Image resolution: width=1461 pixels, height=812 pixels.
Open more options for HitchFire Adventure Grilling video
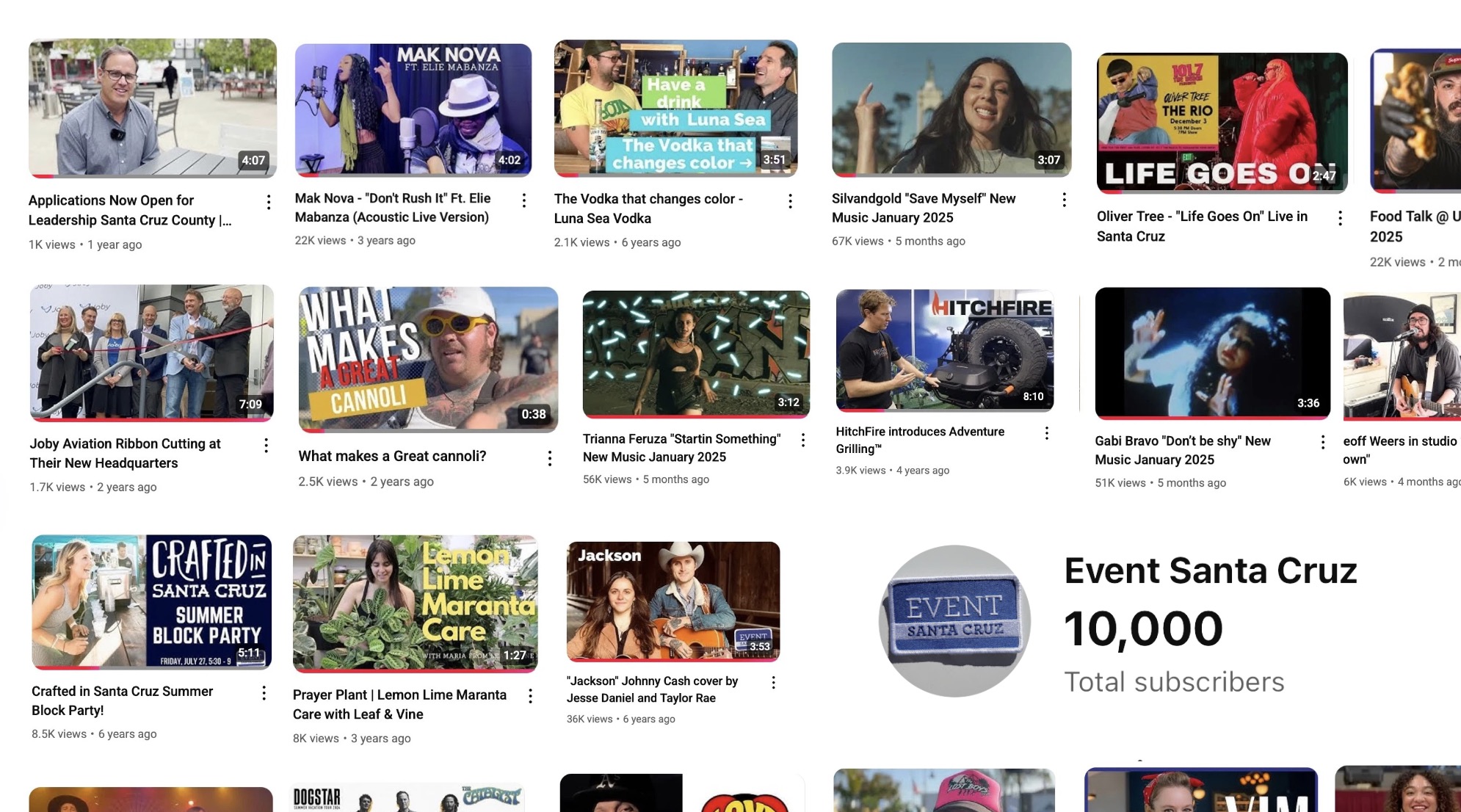(x=1046, y=433)
